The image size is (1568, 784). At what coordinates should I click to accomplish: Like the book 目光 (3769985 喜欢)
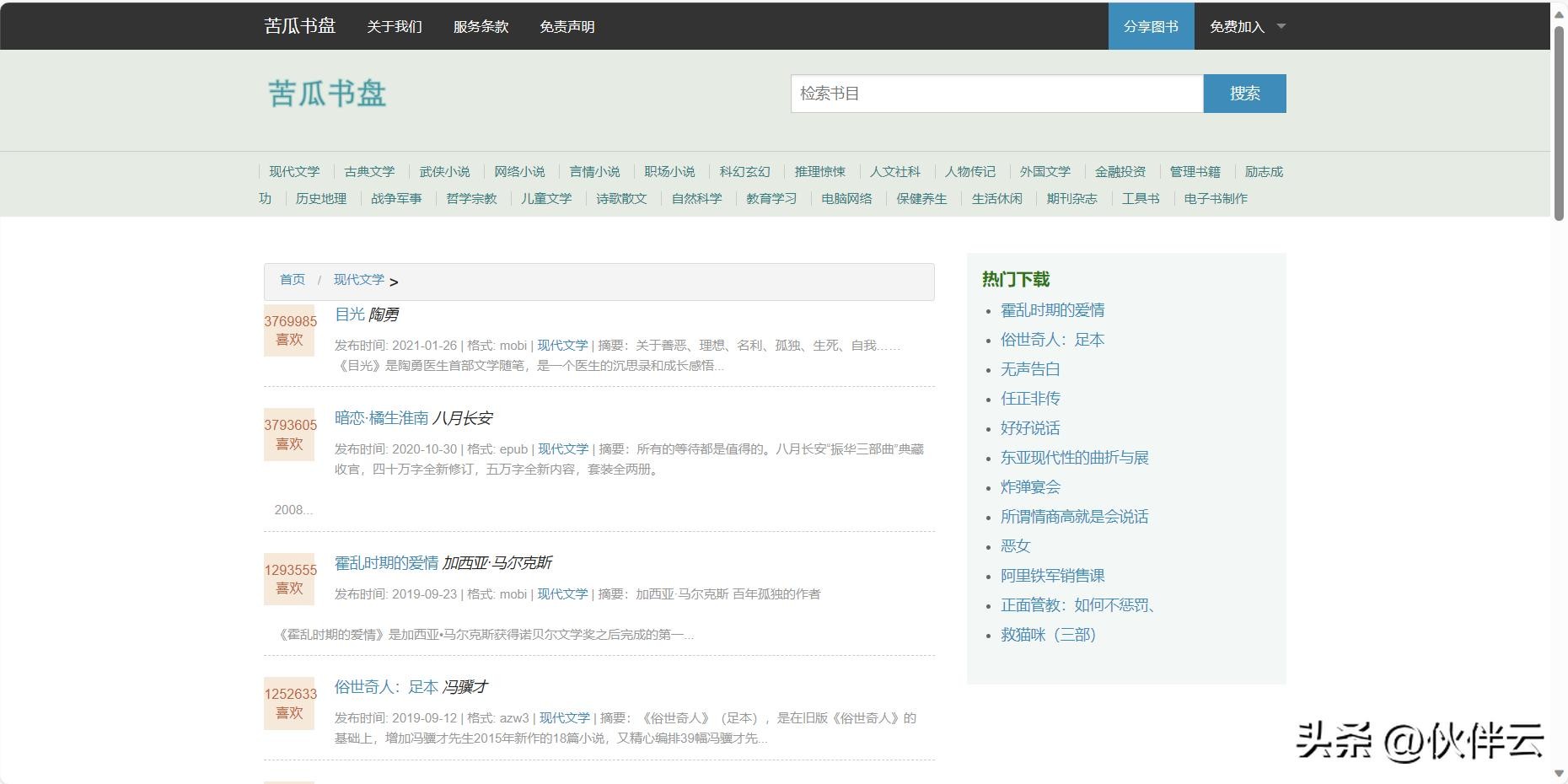(289, 330)
